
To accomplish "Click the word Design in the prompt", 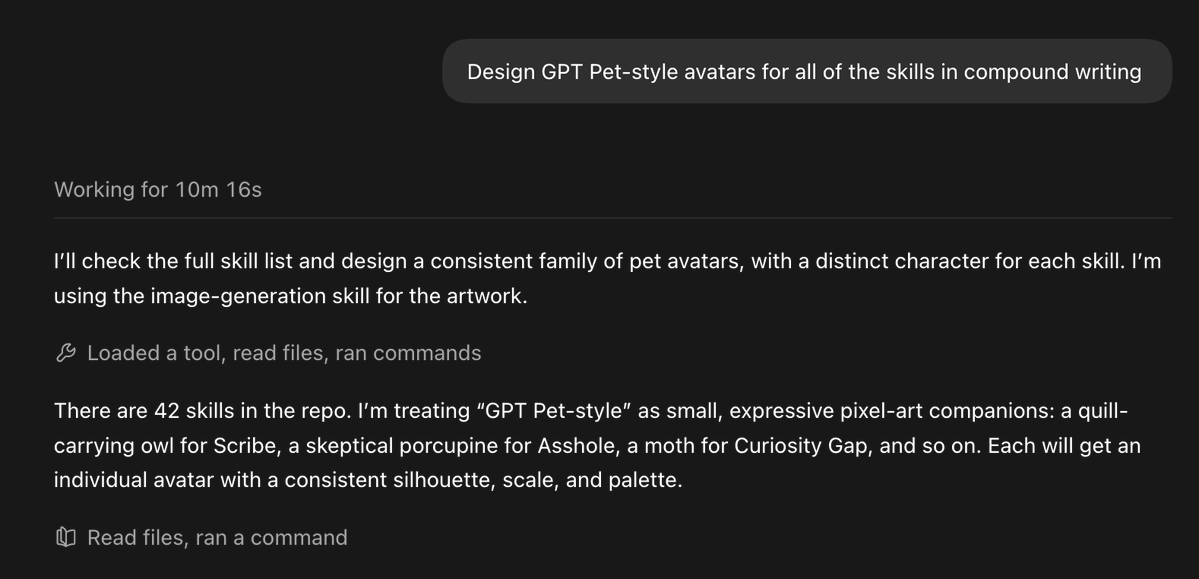I will (x=501, y=72).
